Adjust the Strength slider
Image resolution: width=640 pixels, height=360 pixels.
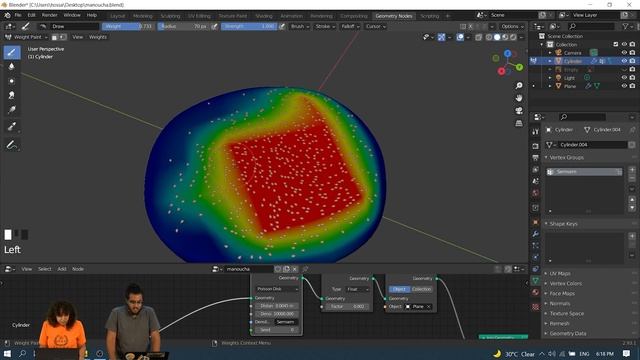tap(249, 26)
